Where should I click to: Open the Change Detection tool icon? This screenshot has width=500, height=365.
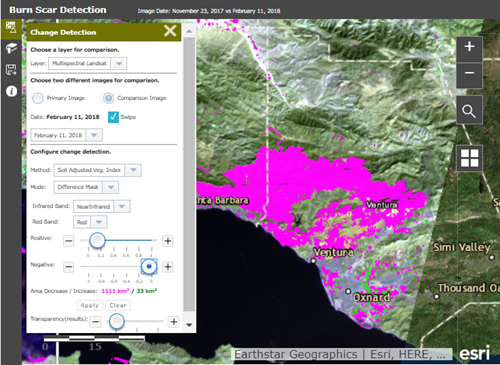click(x=11, y=28)
